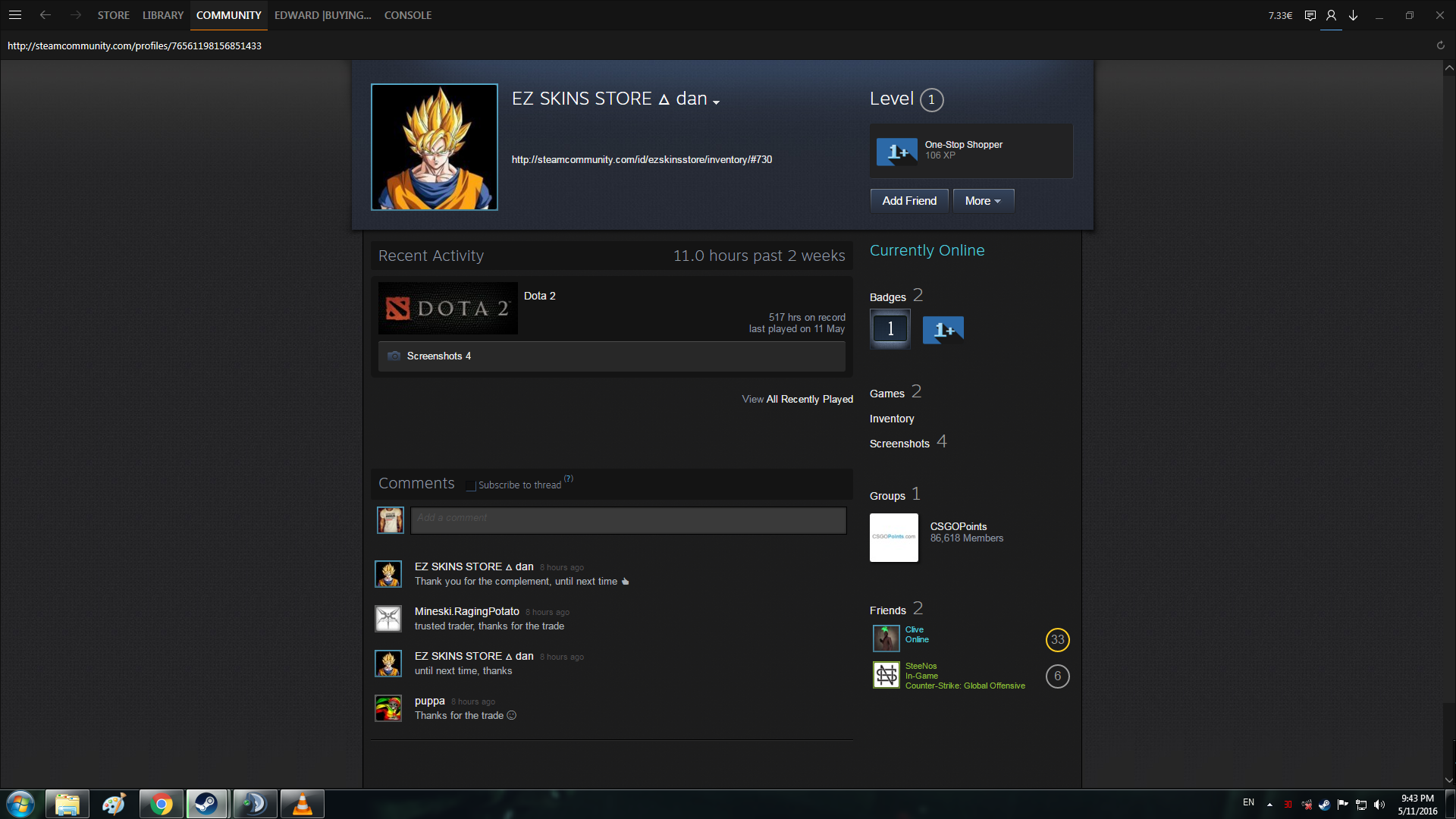Click the page scrollbar down arrow

click(x=1448, y=780)
